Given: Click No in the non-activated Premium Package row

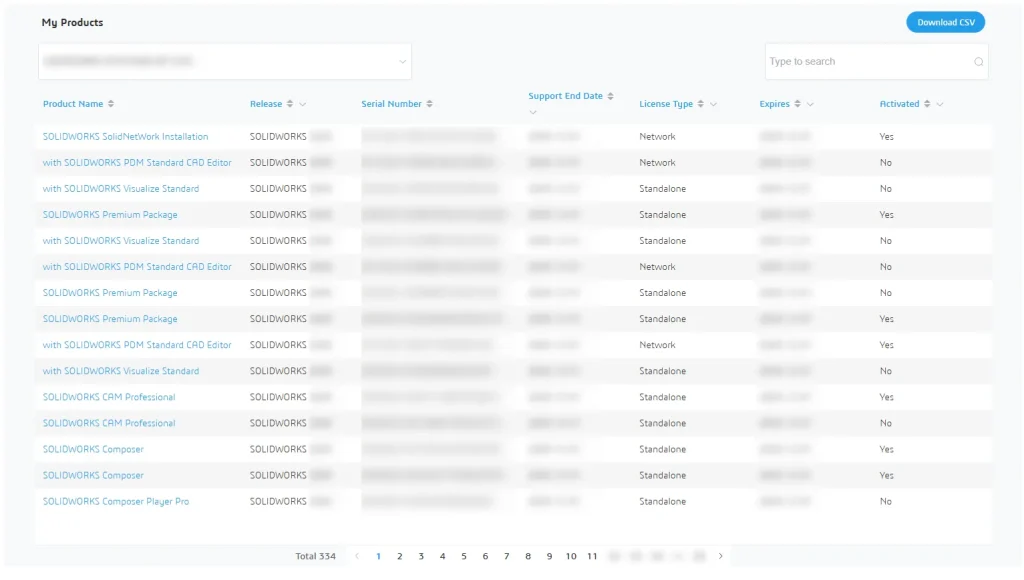Looking at the screenshot, I should 886,293.
